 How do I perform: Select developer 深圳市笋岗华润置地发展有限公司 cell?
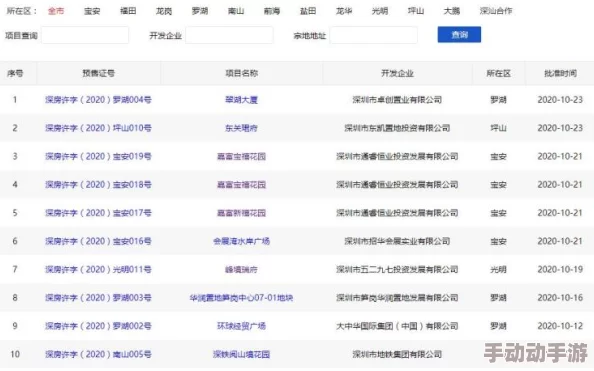[x=397, y=297]
